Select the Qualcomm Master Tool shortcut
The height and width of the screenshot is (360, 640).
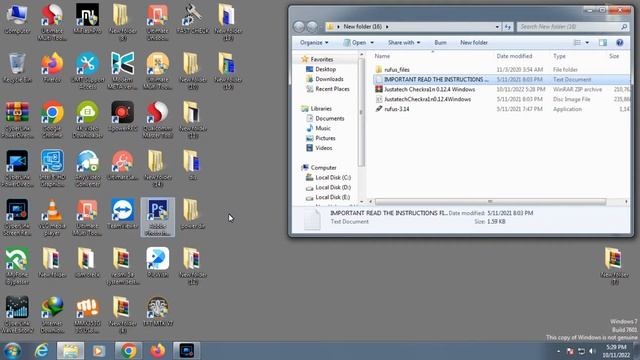click(158, 120)
